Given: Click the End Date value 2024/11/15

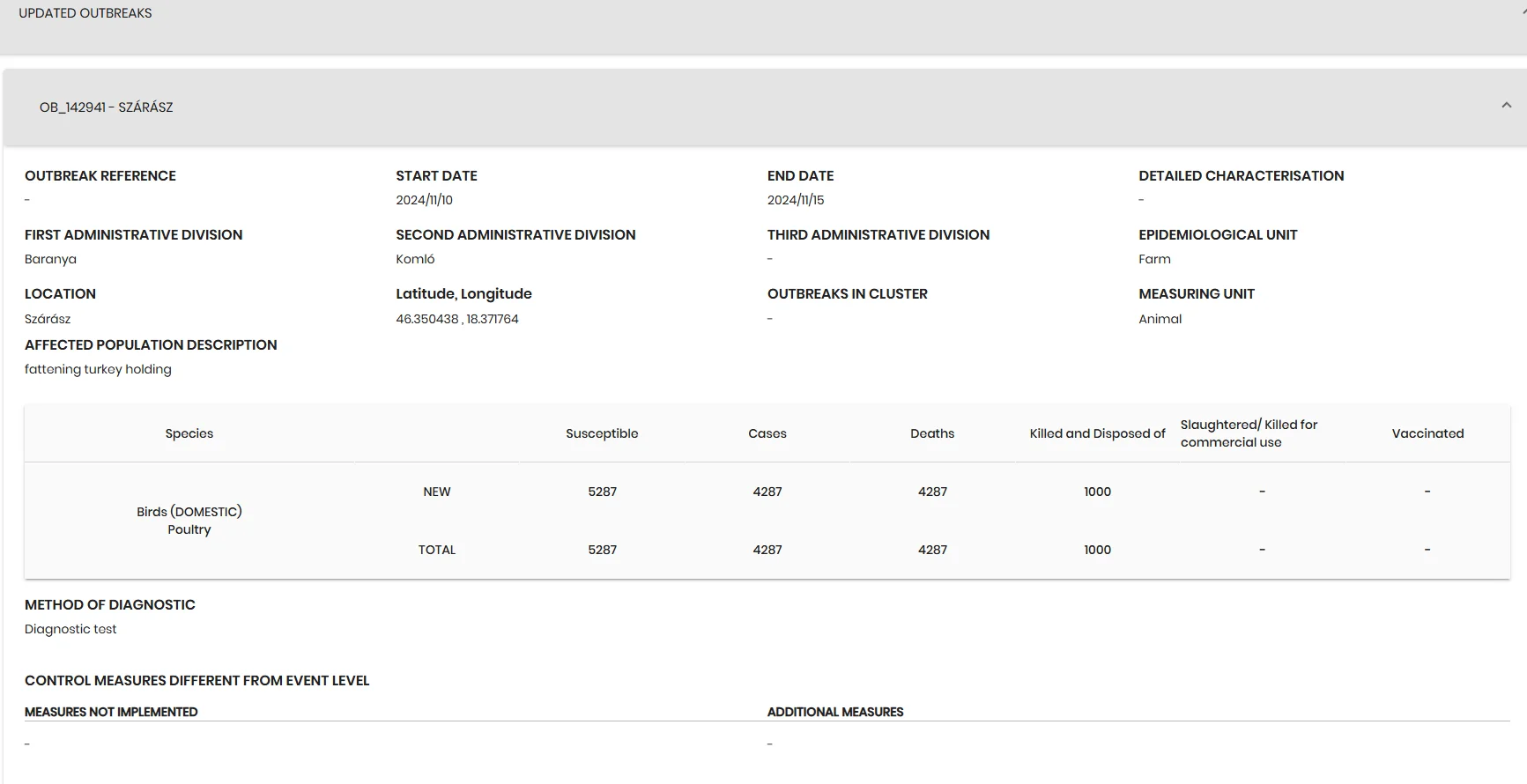Looking at the screenshot, I should point(796,200).
